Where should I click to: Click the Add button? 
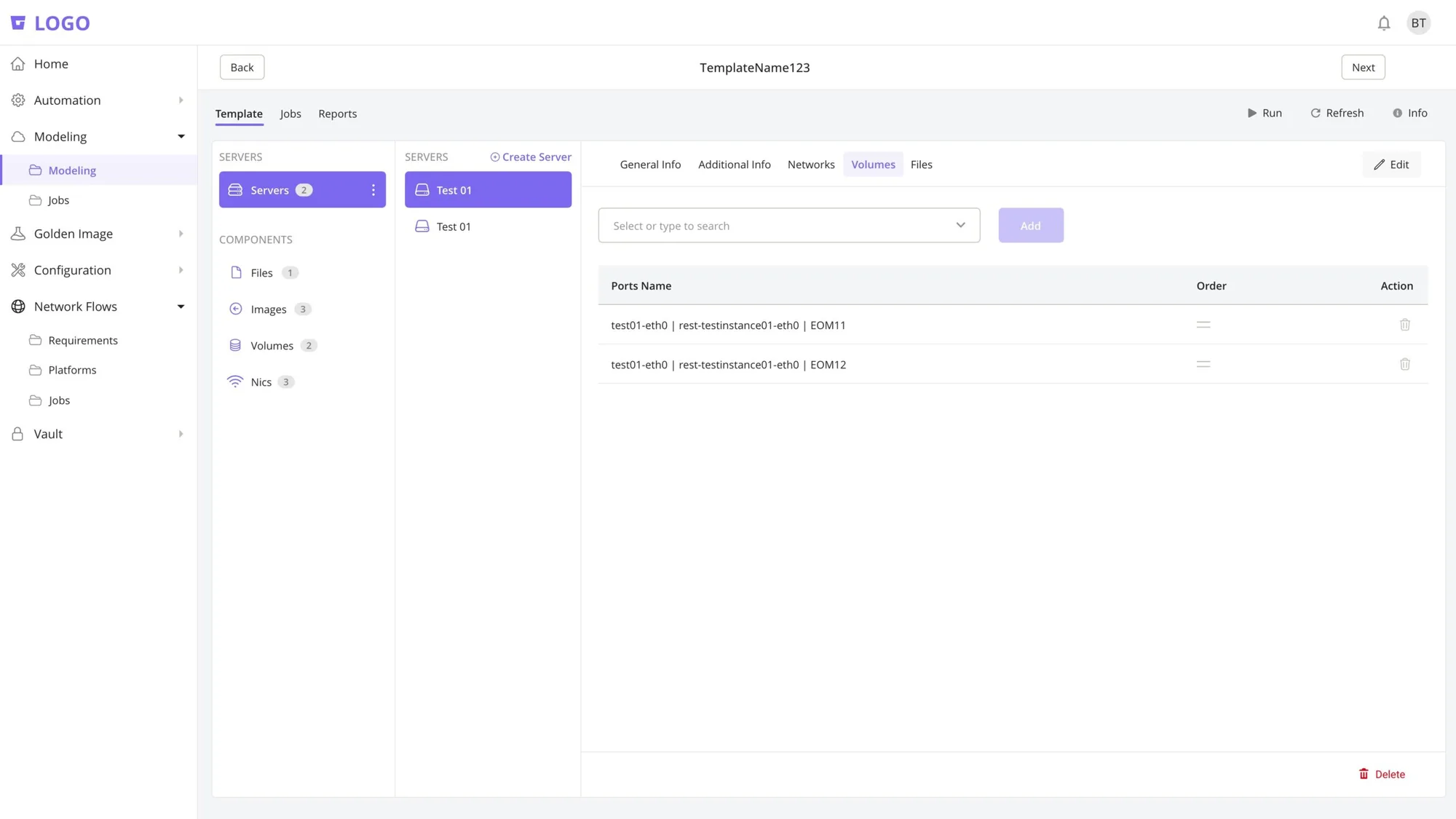(x=1031, y=226)
